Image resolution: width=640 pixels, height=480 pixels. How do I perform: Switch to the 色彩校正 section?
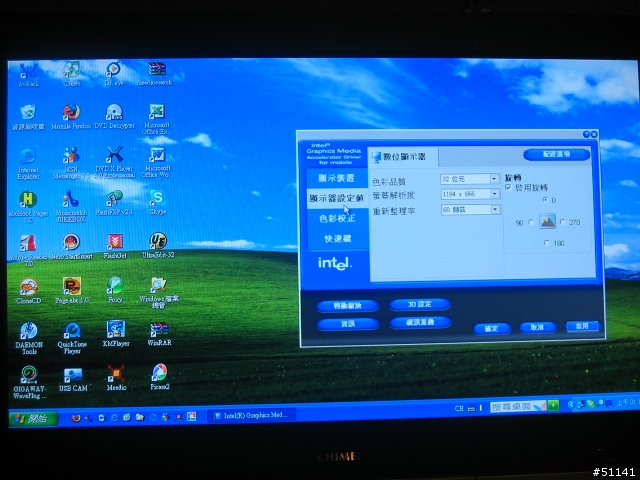tap(337, 218)
